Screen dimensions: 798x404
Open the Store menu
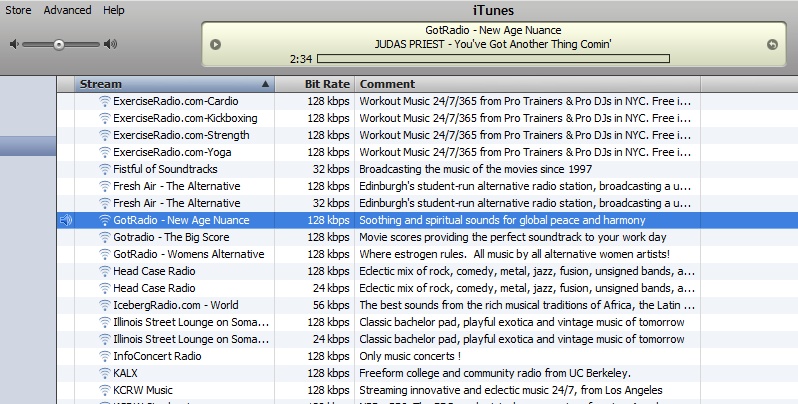tap(18, 10)
